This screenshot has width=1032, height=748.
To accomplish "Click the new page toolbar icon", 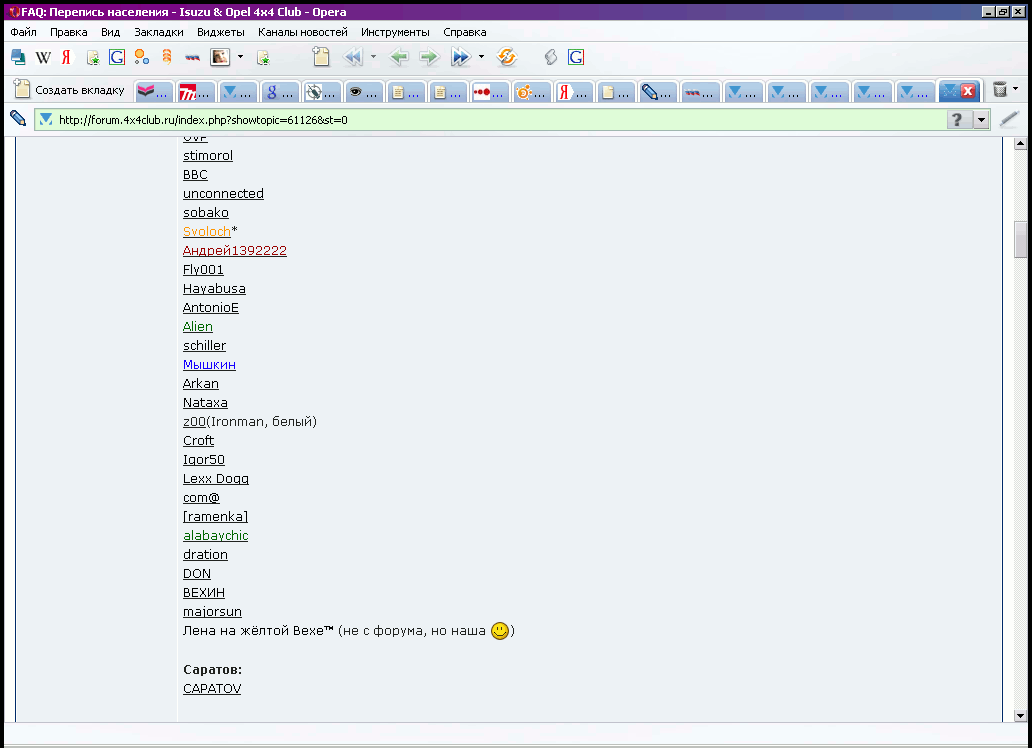I will coord(321,57).
